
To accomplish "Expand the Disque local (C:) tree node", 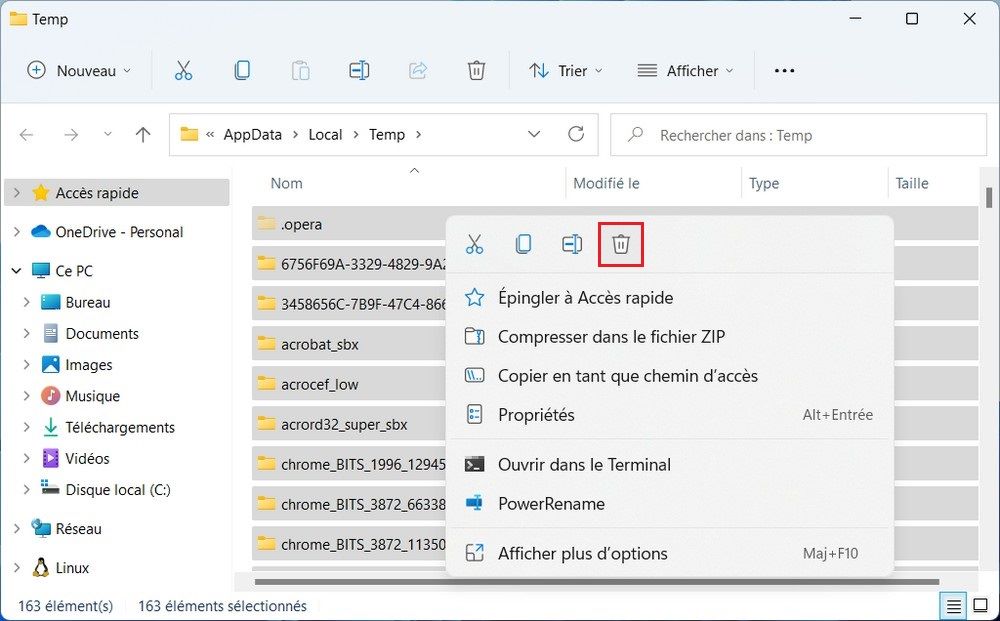I will tap(26, 490).
